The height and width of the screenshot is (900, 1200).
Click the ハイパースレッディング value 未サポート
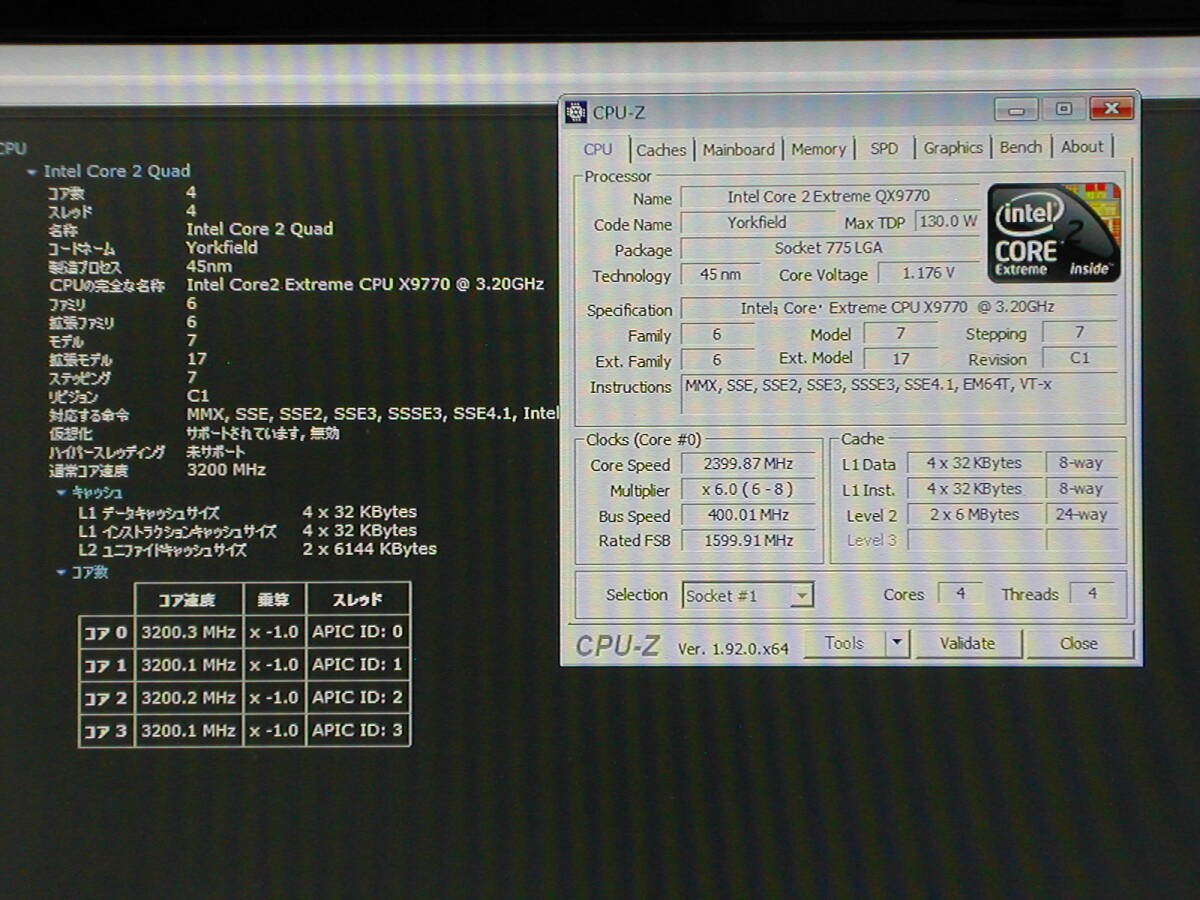pos(216,452)
